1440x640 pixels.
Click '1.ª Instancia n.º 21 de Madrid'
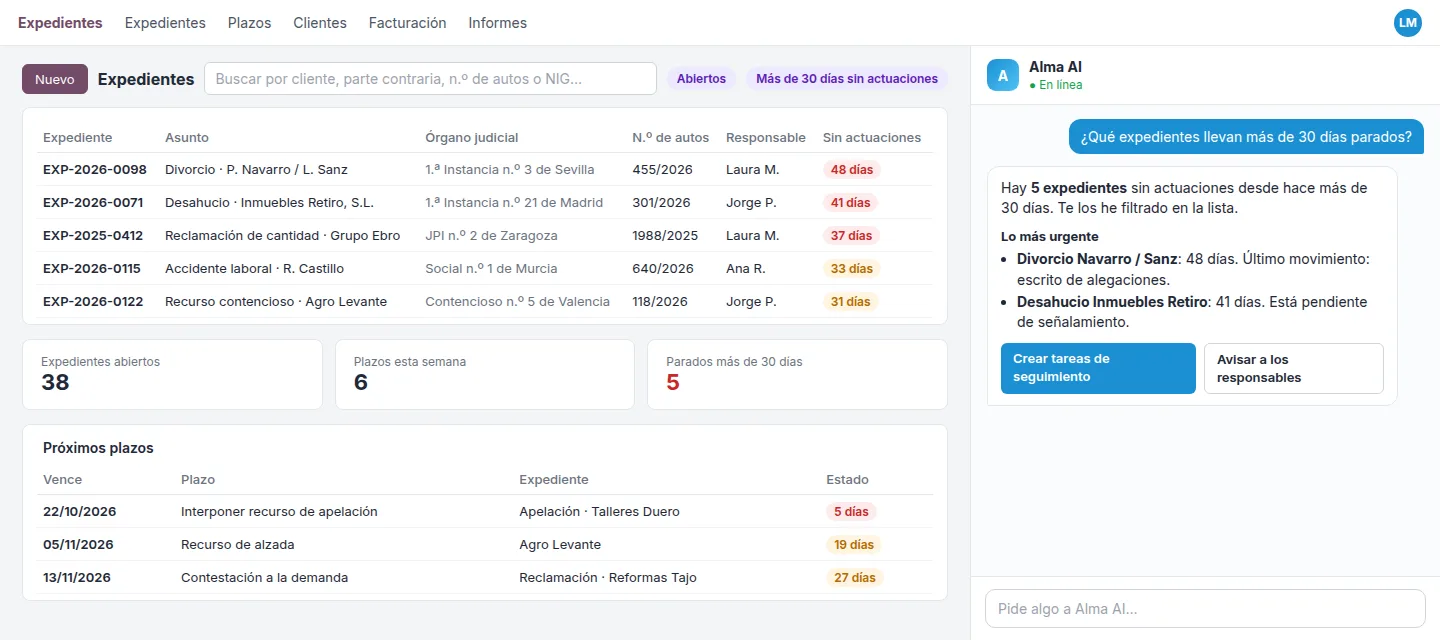tap(514, 203)
